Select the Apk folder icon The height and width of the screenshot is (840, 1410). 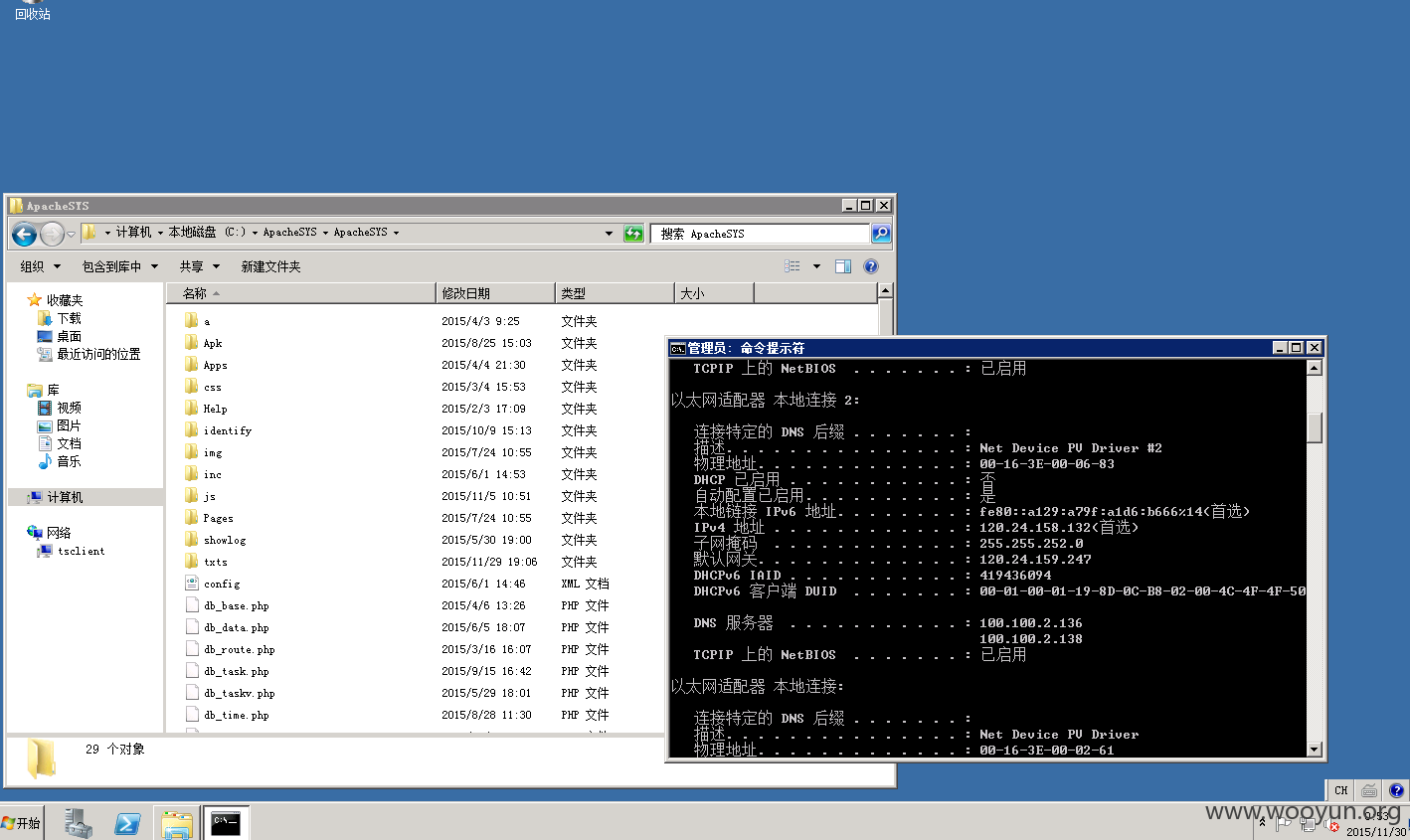point(191,342)
